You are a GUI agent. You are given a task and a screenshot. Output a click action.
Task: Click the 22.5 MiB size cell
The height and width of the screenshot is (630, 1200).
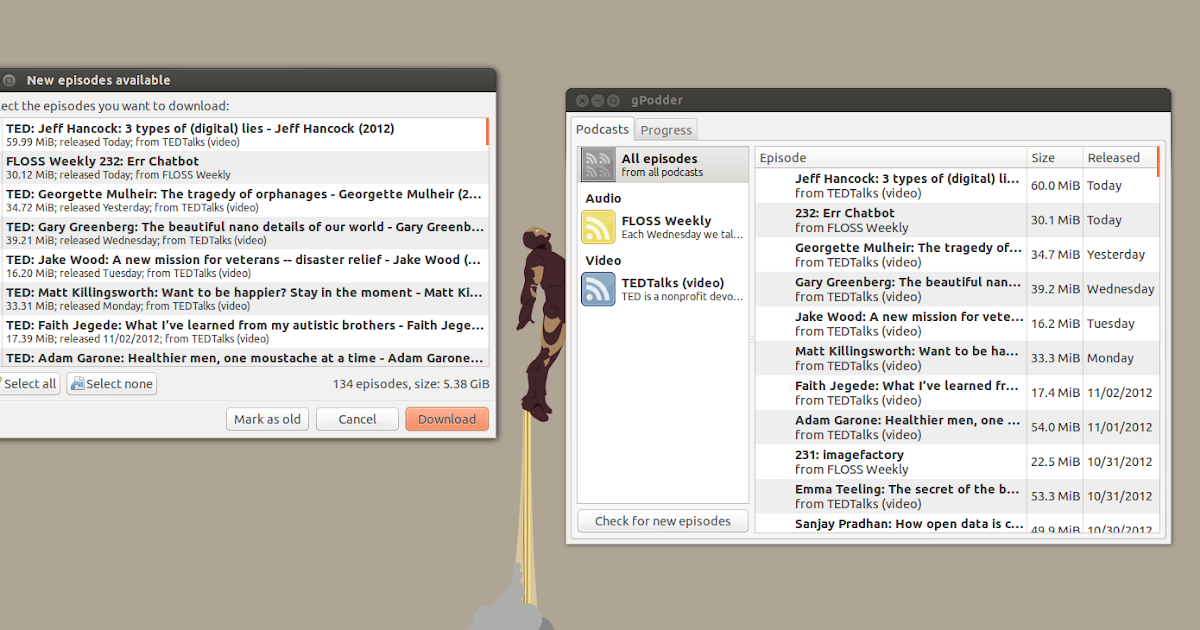click(1055, 462)
